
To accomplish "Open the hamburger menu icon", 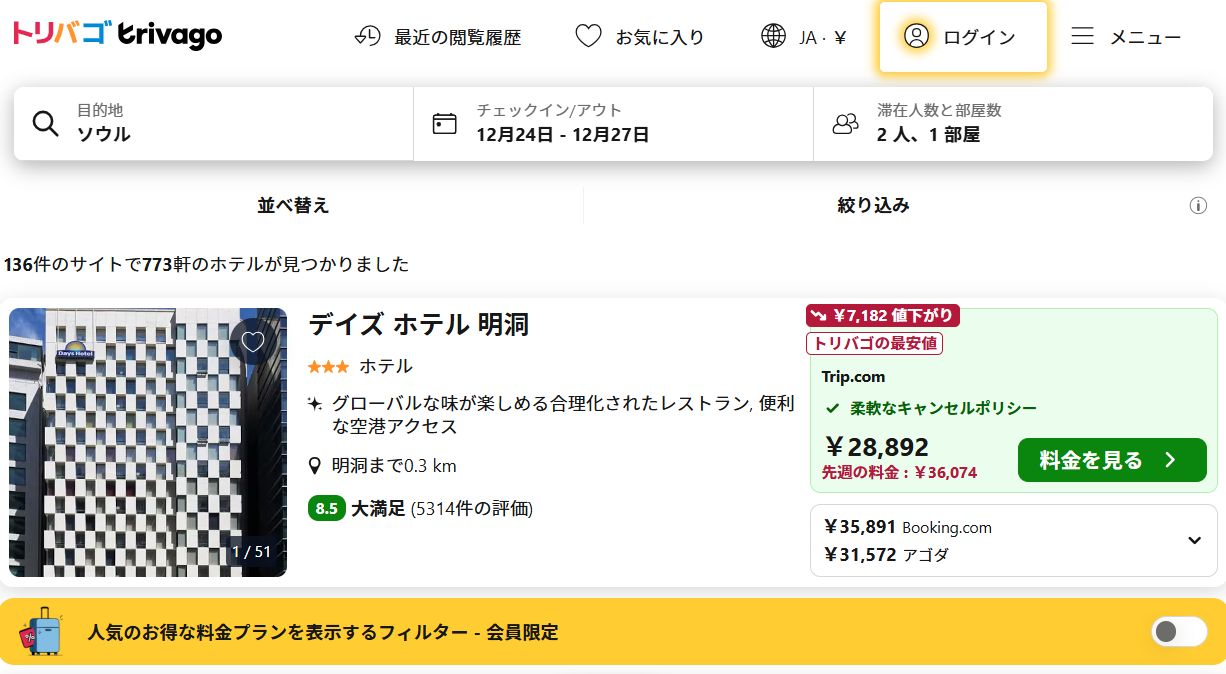I will pos(1082,37).
